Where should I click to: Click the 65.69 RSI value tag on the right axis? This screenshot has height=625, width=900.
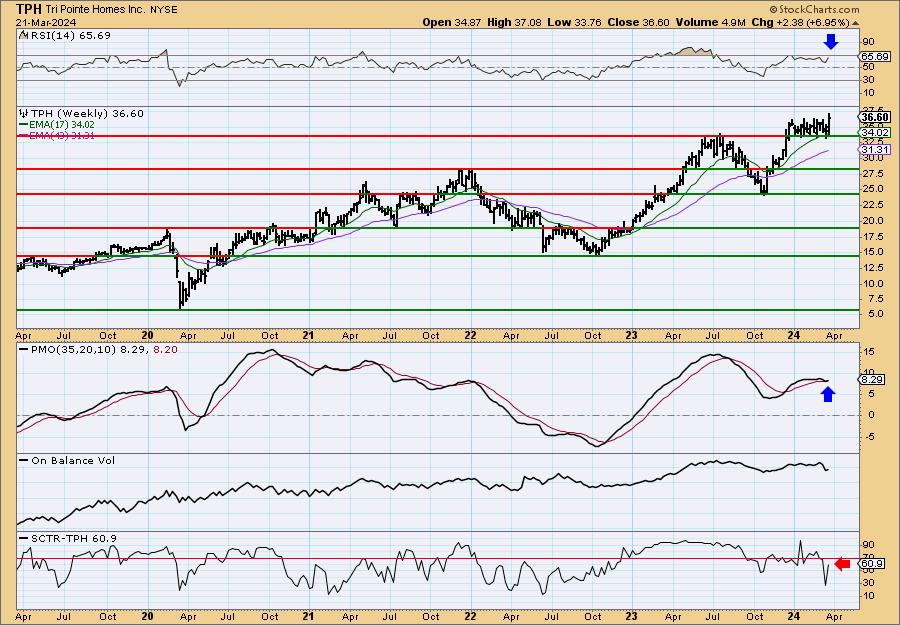(876, 56)
